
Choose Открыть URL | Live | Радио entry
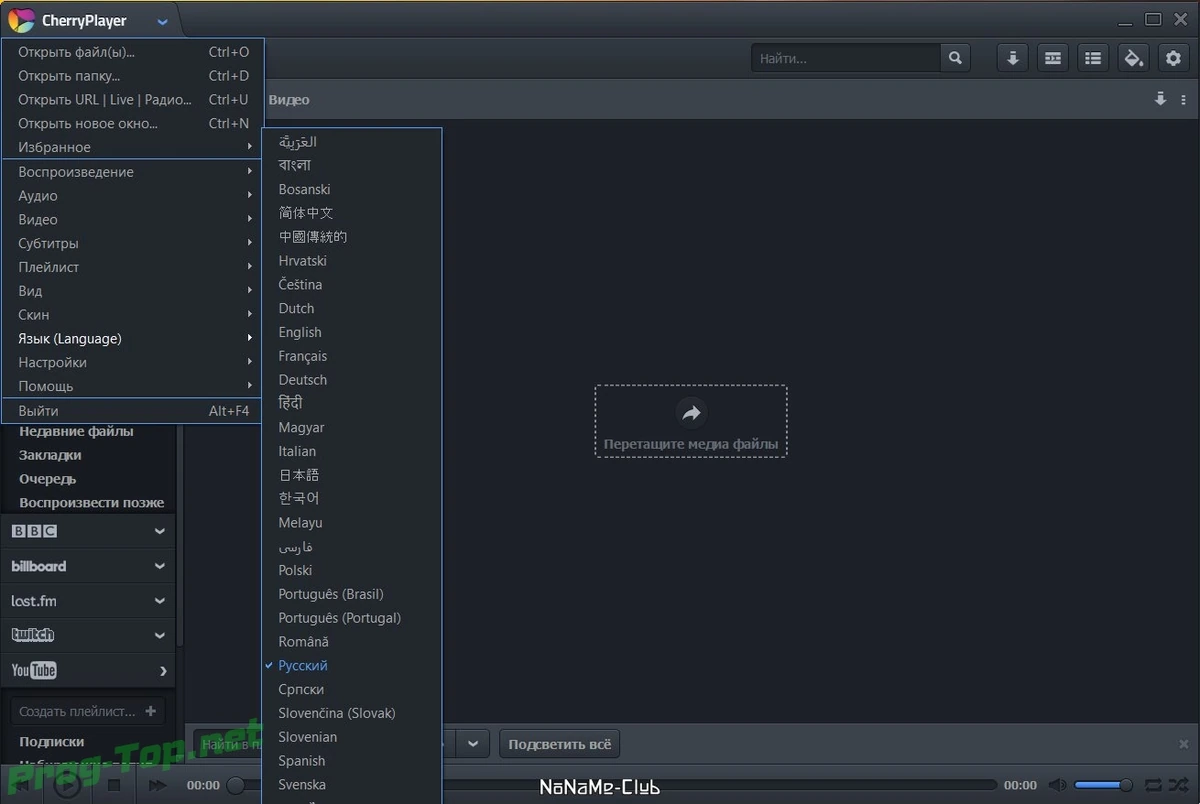[132, 100]
